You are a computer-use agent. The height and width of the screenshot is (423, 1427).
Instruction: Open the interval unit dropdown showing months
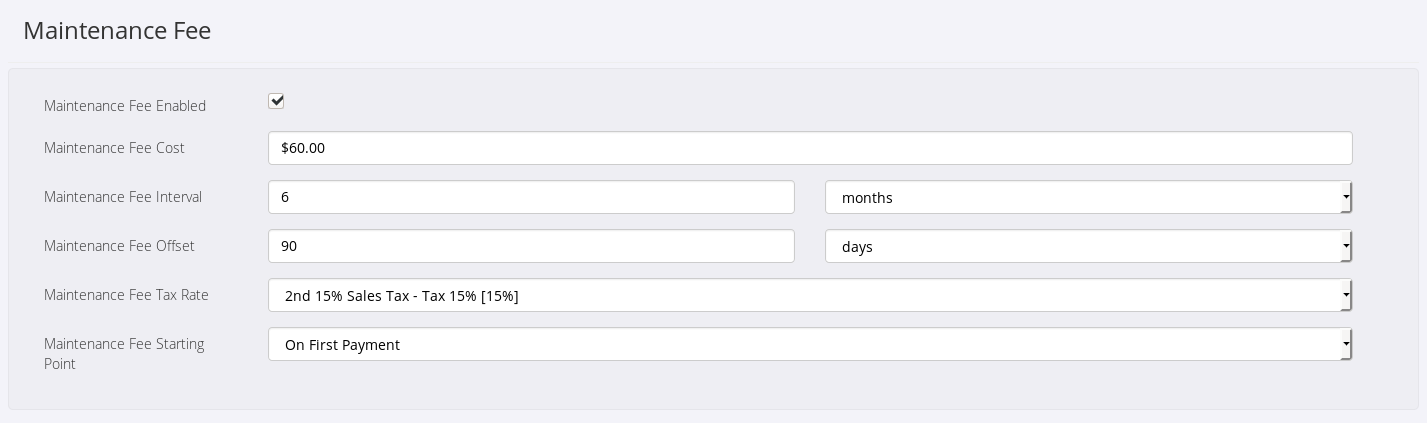click(1080, 197)
